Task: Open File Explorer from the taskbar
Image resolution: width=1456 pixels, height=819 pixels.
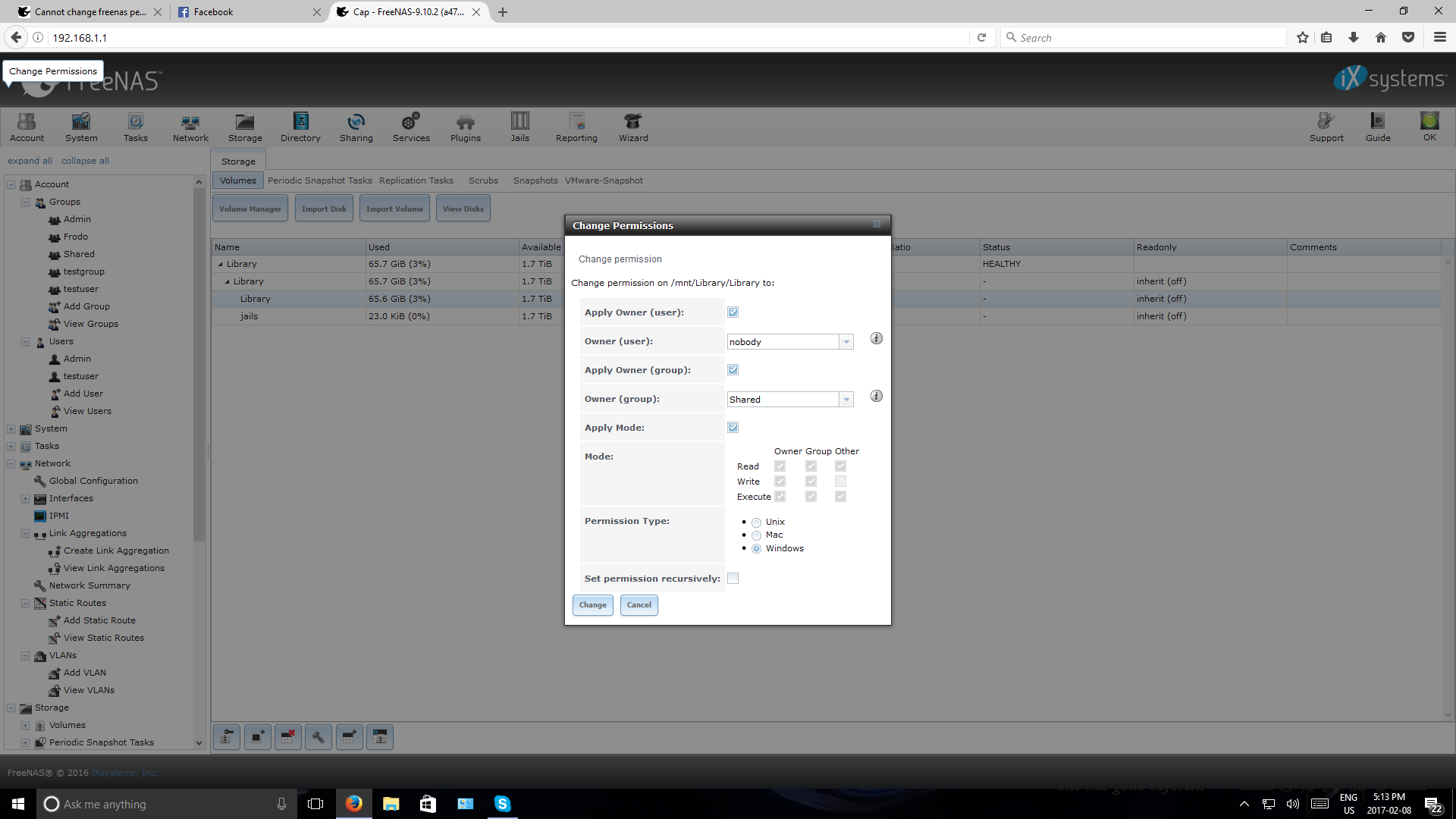Action: click(x=391, y=804)
